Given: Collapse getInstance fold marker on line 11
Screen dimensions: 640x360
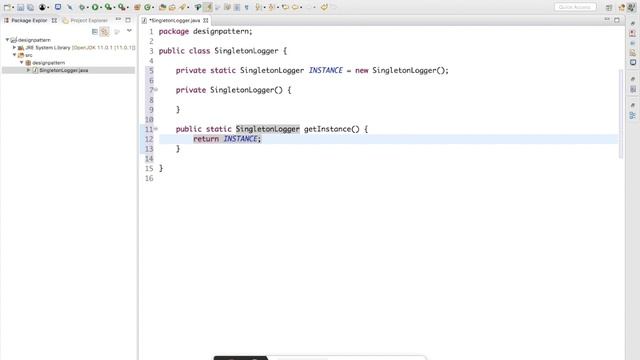Looking at the screenshot, I should coord(156,129).
